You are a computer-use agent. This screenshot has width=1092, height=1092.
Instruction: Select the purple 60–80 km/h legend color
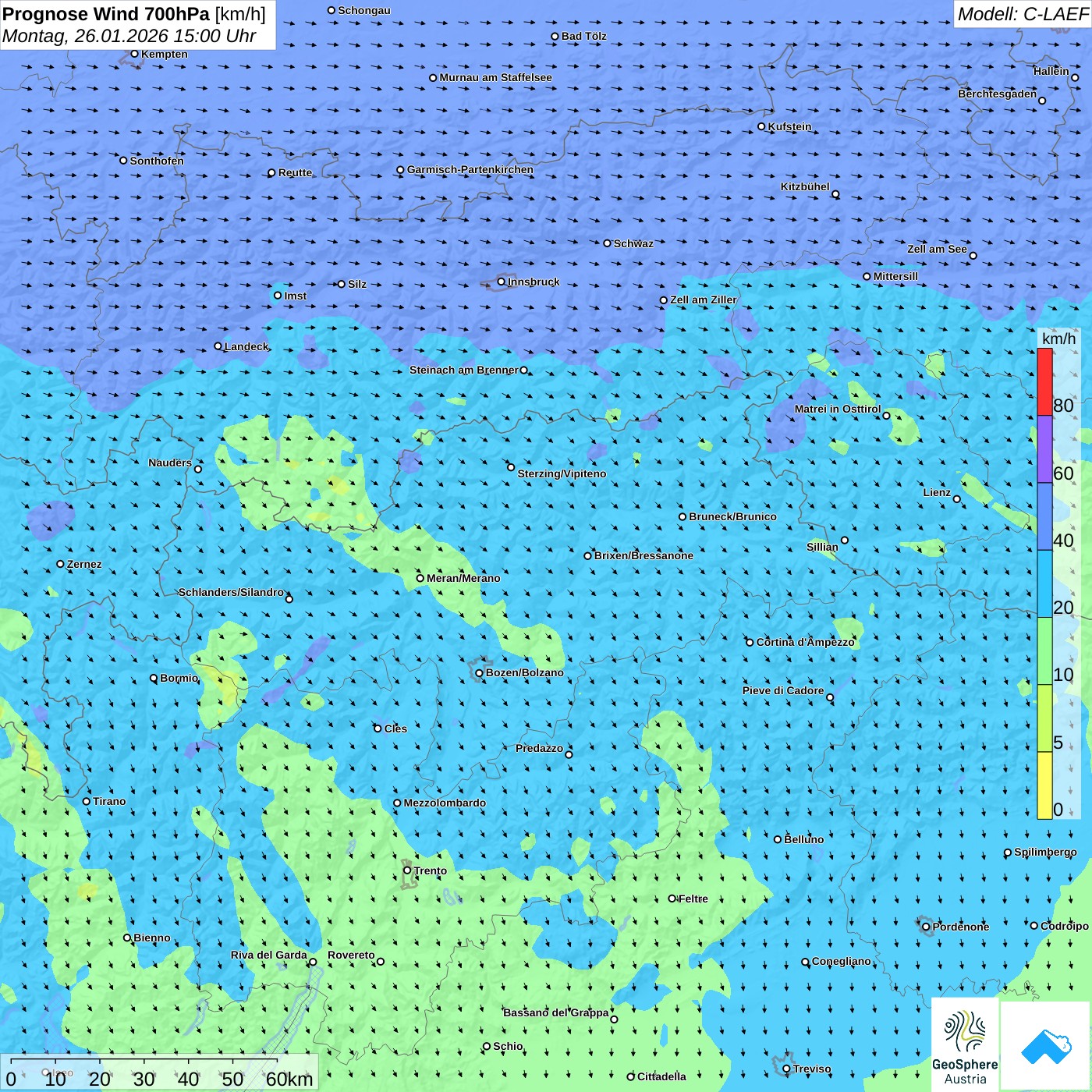coord(1044,449)
